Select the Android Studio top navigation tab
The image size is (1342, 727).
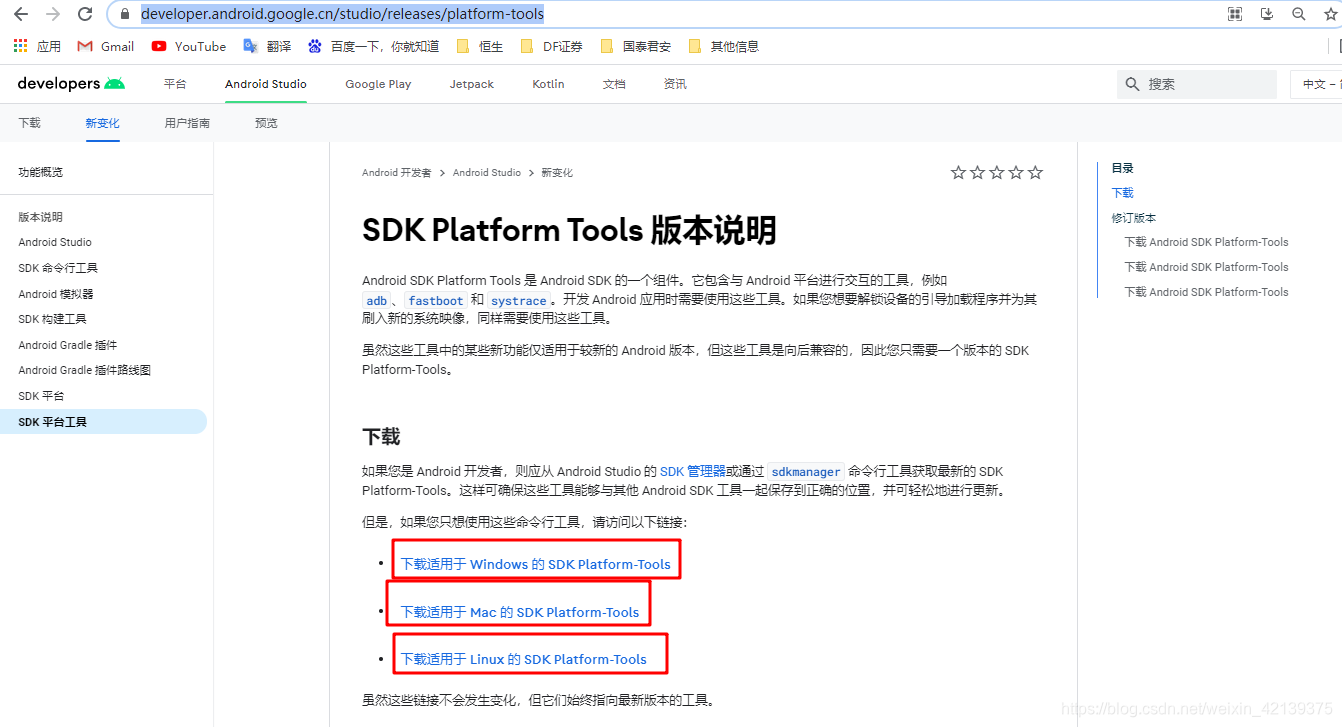(266, 84)
